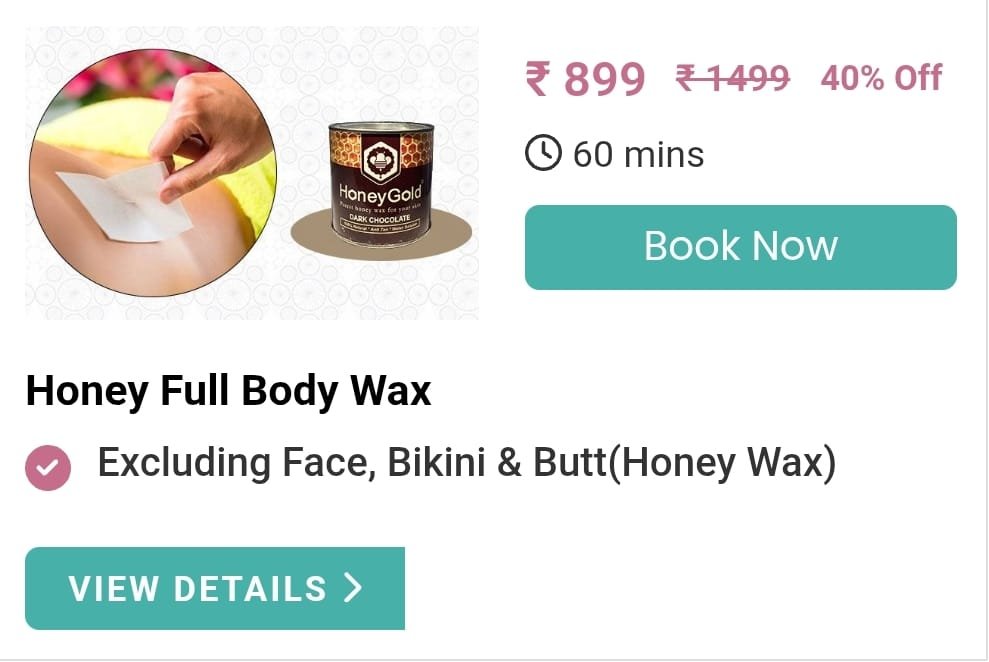Click the Excluding Face, Bikini & Butt description
Image resolution: width=989 pixels, height=662 pixels.
pyautogui.click(x=467, y=463)
